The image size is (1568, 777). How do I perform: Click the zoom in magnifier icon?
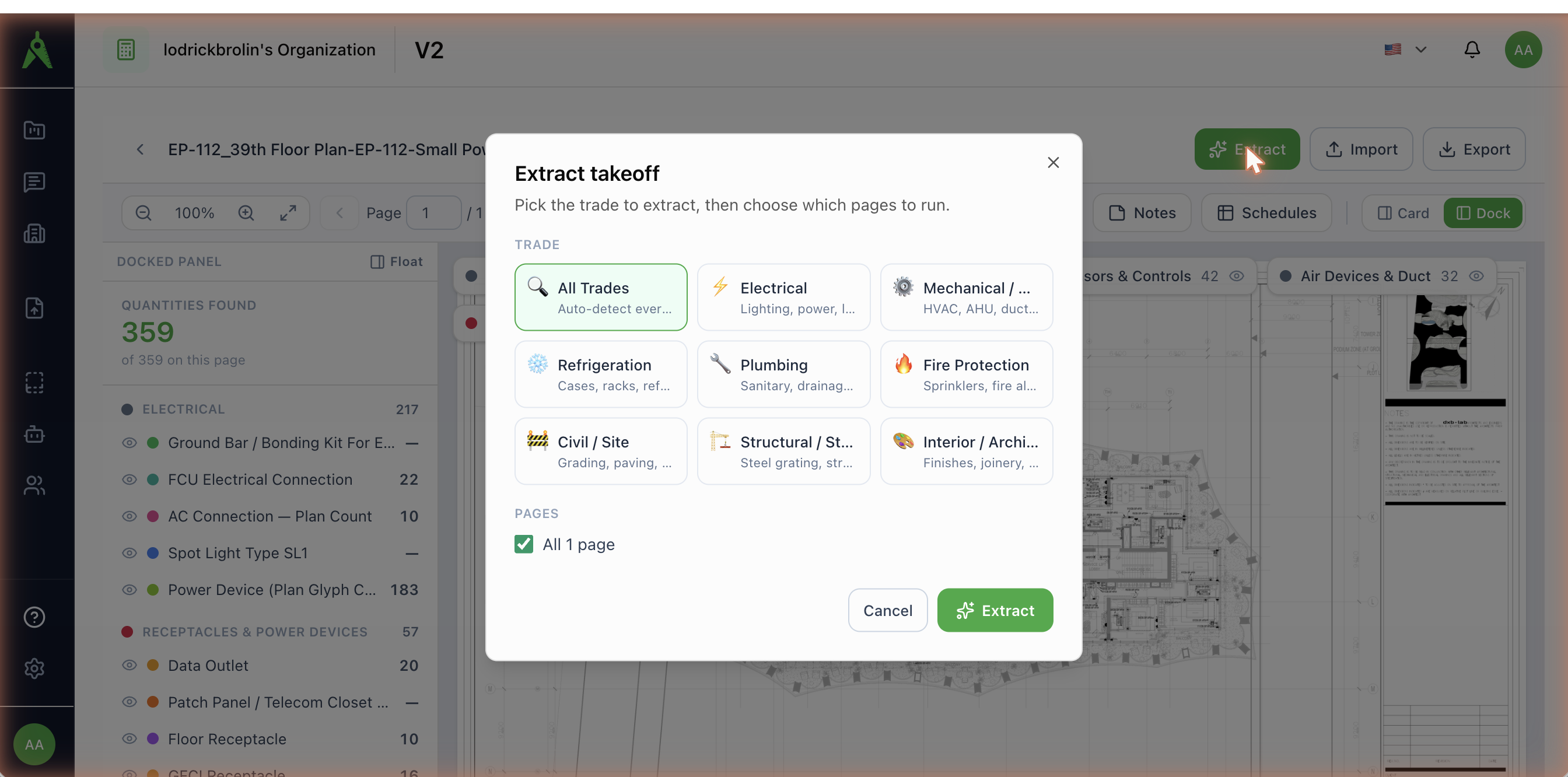(246, 213)
